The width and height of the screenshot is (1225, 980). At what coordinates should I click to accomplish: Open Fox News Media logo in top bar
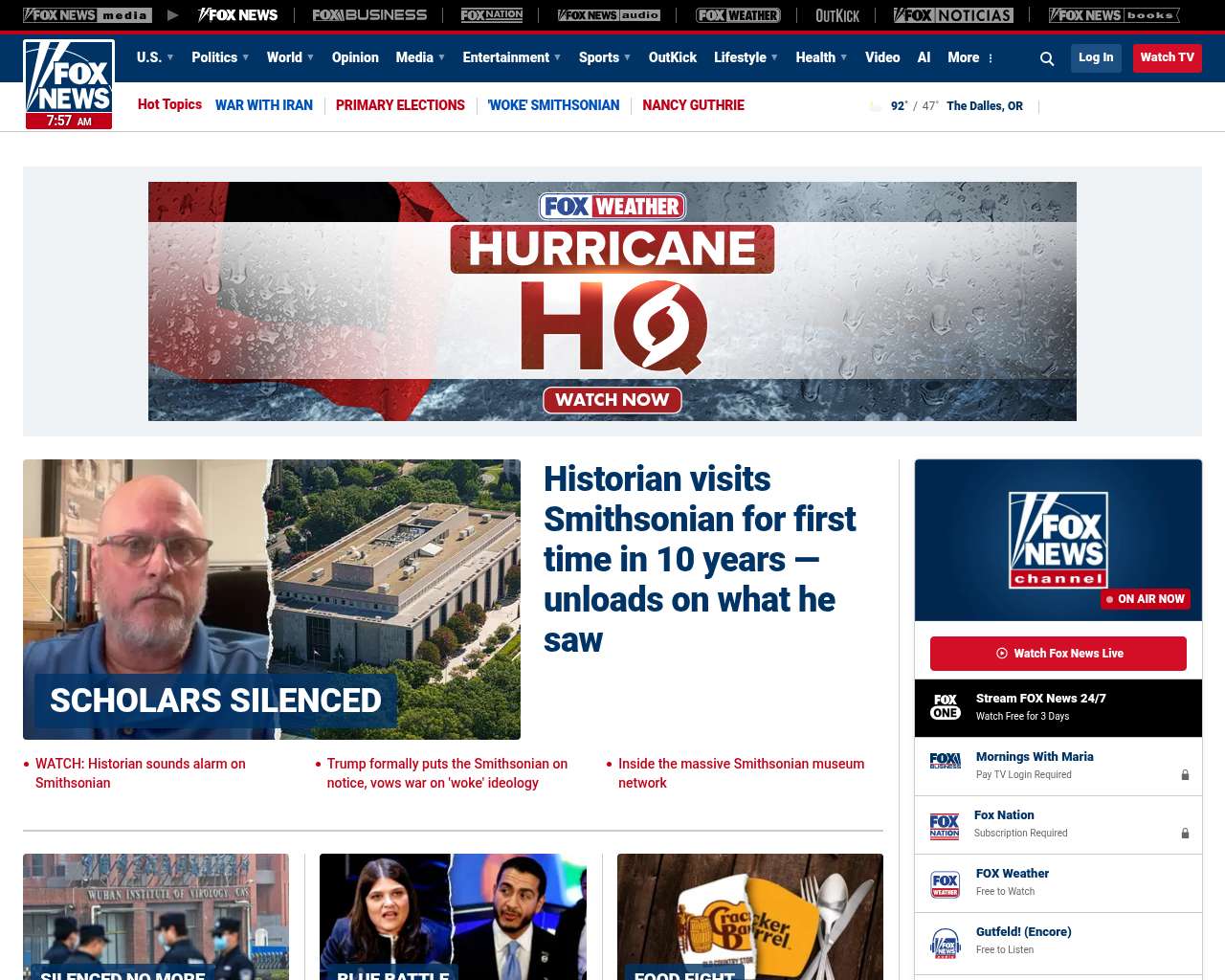pos(87,15)
